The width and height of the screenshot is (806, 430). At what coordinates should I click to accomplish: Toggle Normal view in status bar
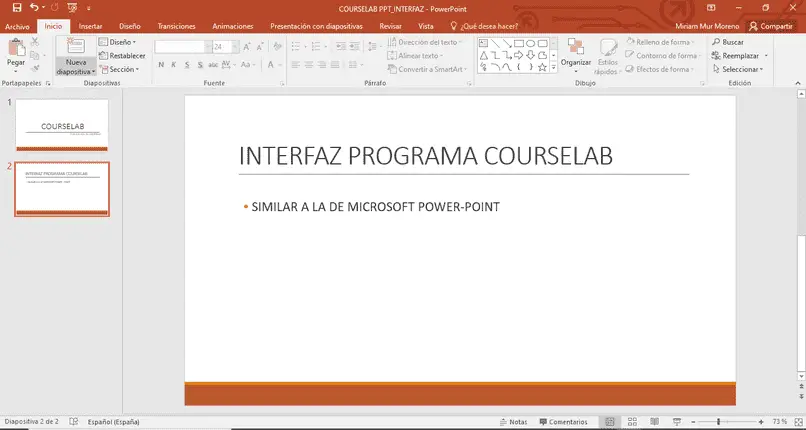[x=610, y=422]
